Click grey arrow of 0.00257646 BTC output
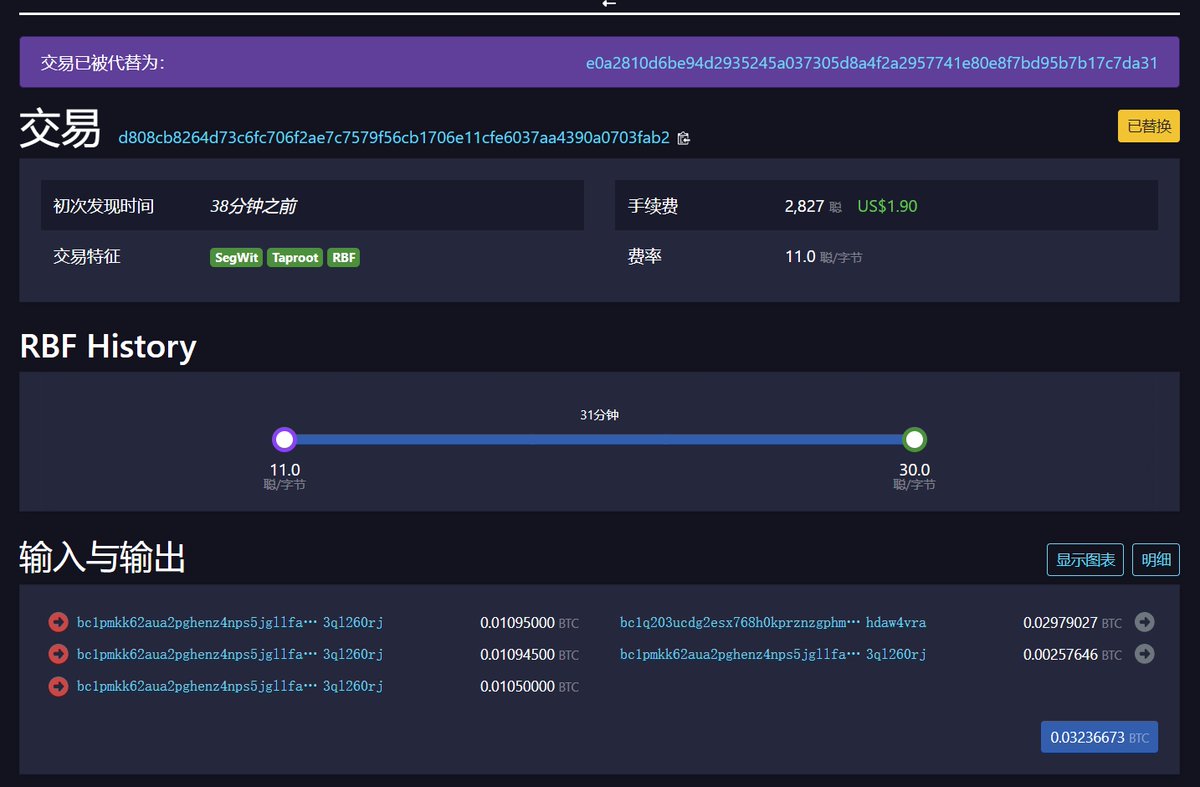The image size is (1200, 787). (x=1145, y=654)
